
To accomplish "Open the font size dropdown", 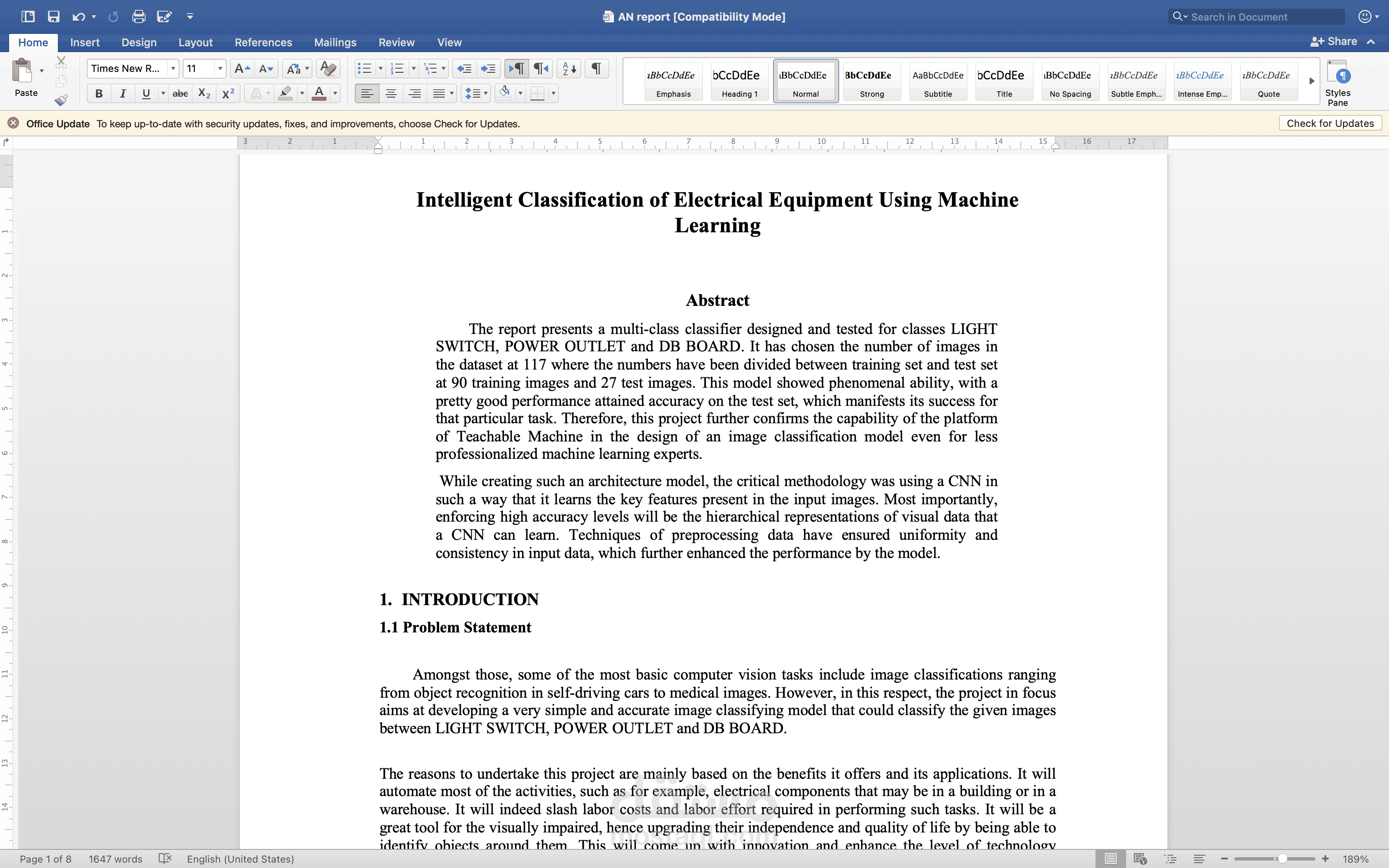I will [220, 69].
